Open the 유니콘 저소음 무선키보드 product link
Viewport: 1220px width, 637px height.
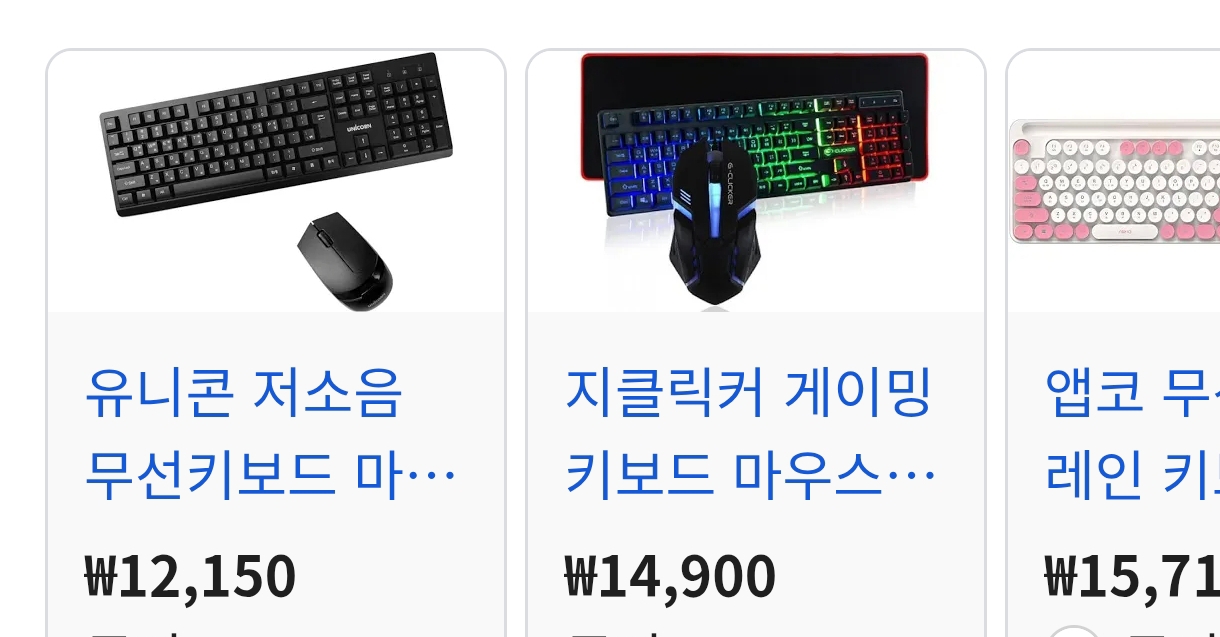[270, 434]
